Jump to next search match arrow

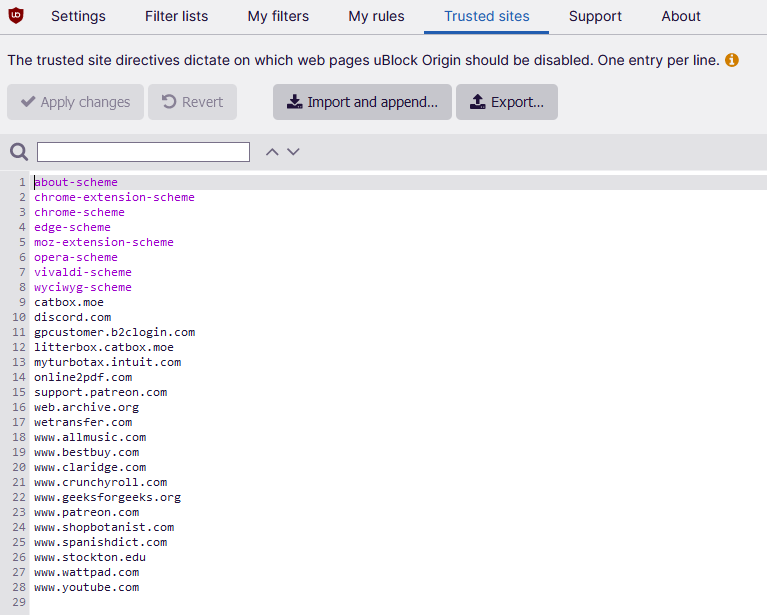tap(293, 152)
